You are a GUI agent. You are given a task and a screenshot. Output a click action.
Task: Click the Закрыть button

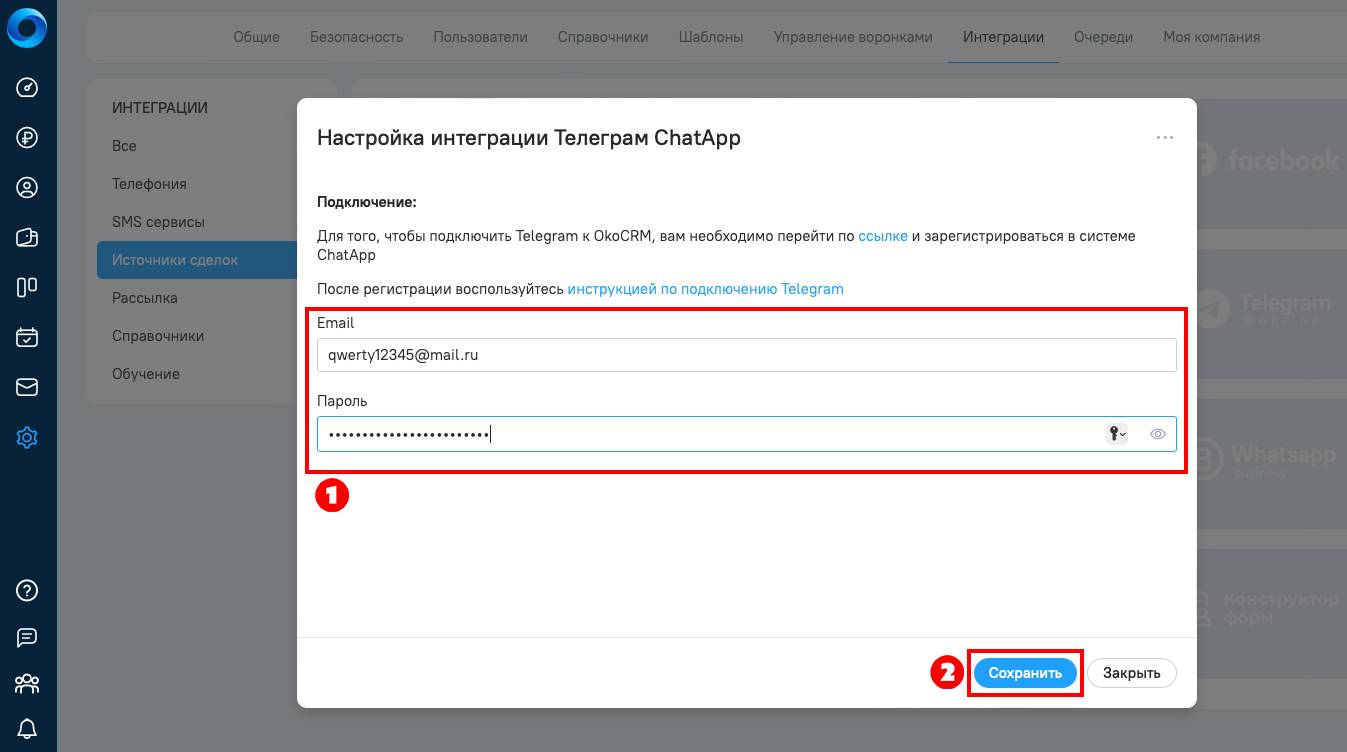click(1131, 673)
